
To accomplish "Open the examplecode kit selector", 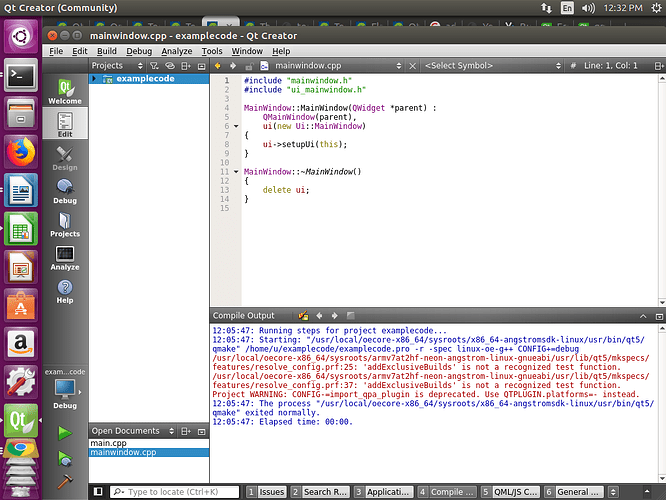I will coord(65,389).
